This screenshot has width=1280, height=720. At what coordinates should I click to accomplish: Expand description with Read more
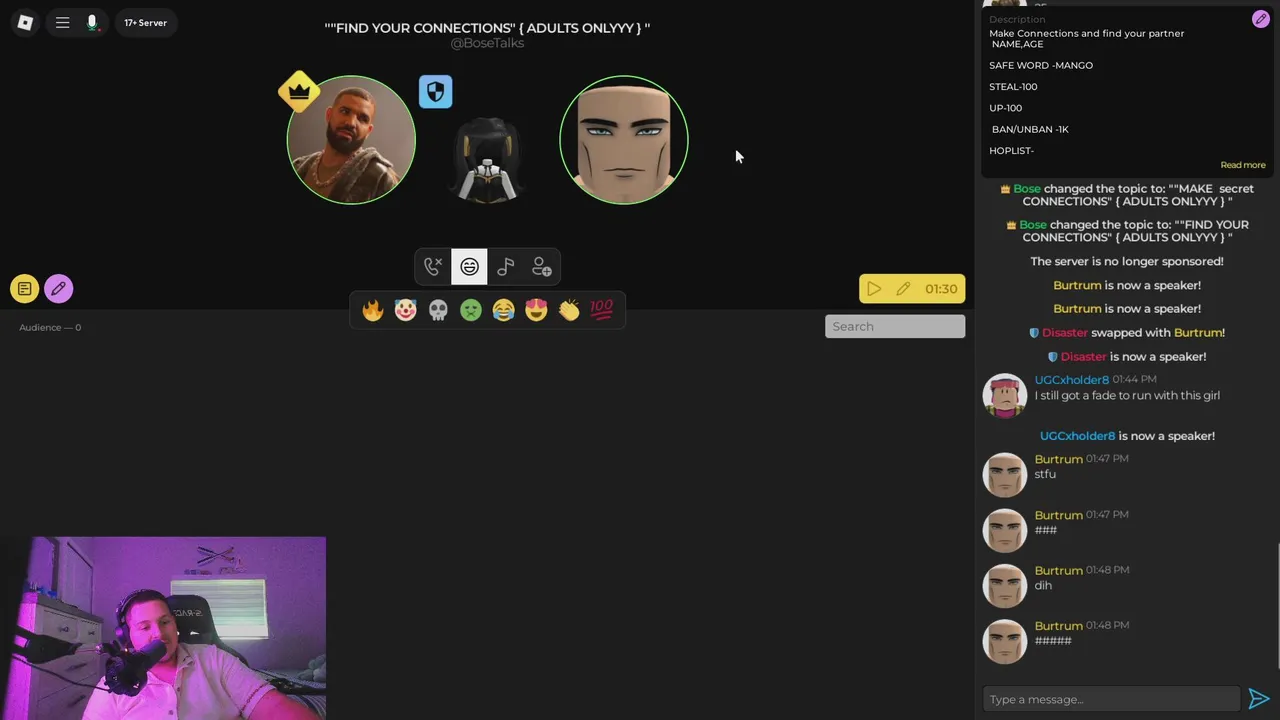tap(1242, 165)
